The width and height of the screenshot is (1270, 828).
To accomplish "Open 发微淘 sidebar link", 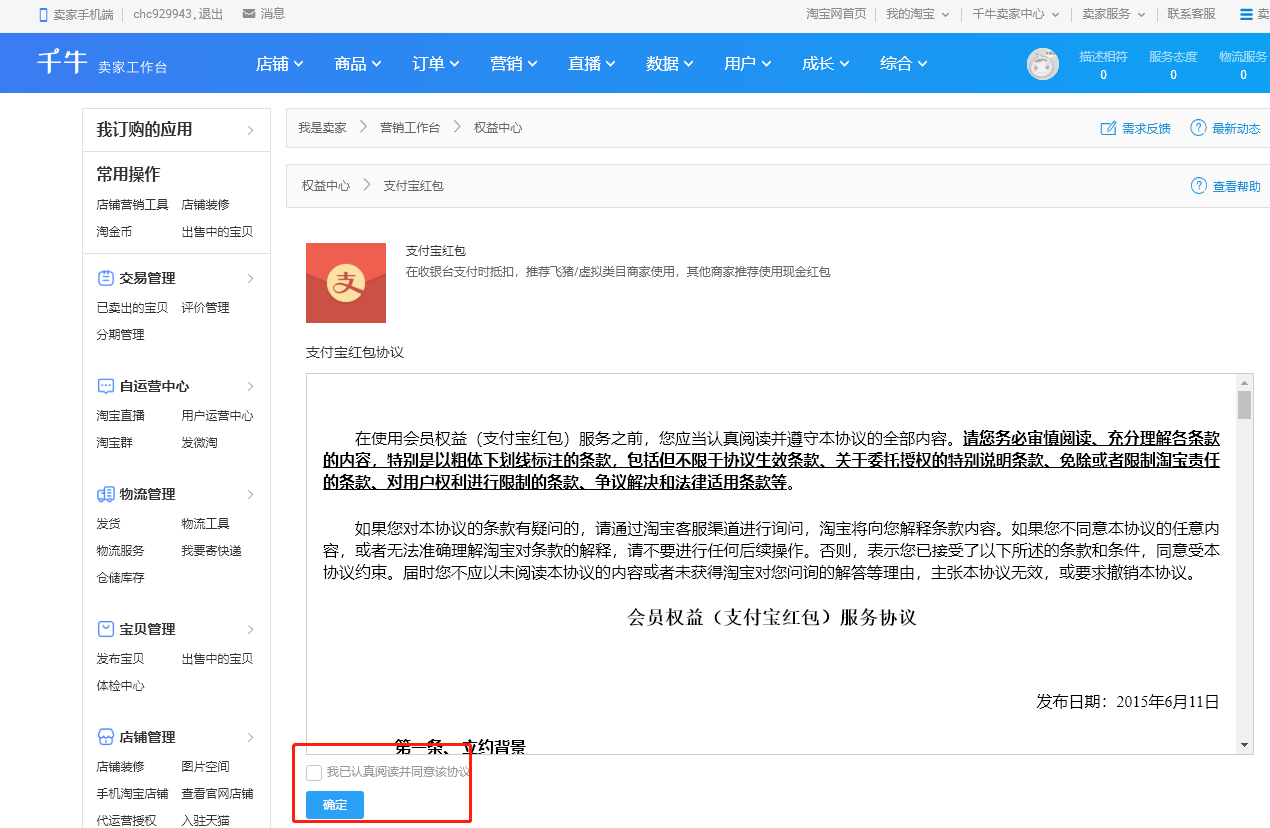I will point(199,442).
